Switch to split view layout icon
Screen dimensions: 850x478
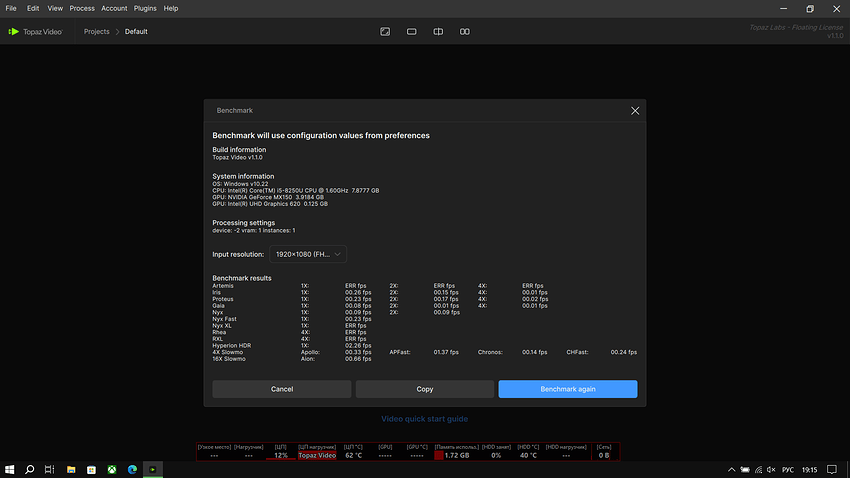pos(438,31)
